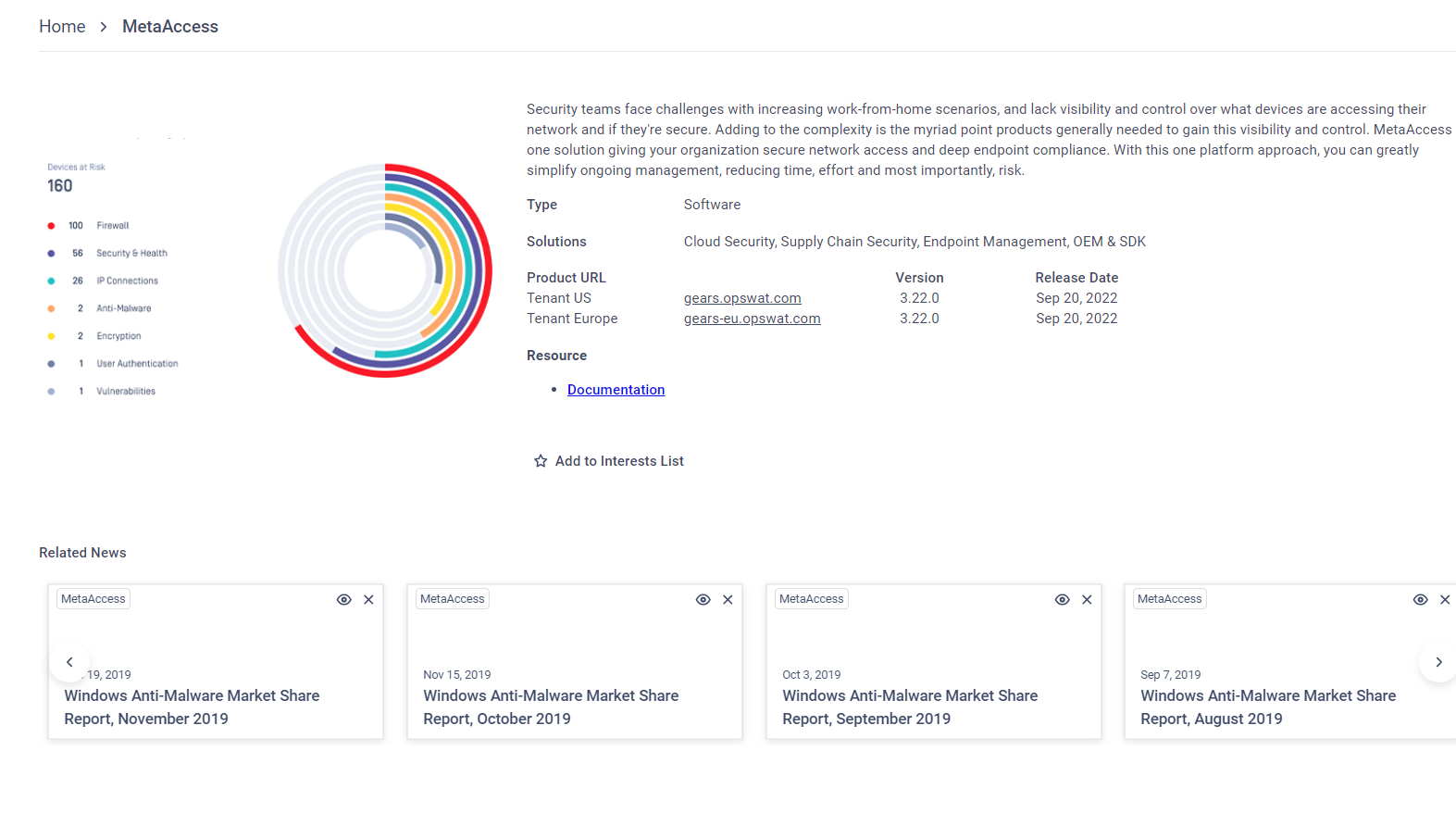Viewport: 1456px width, 813px height.
Task: Dismiss the November 2019 report card
Action: click(x=368, y=600)
